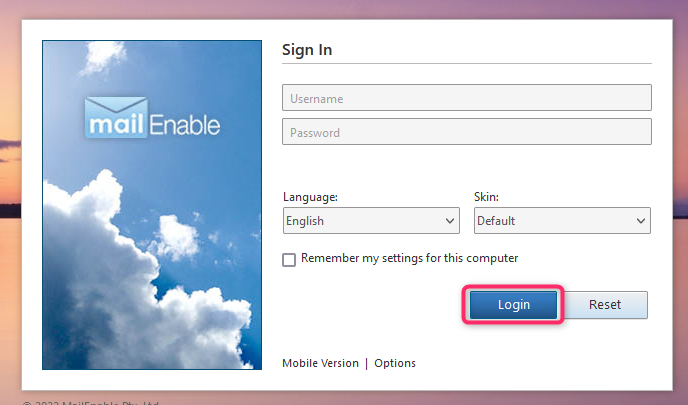Open the Options link
This screenshot has height=405, width=688.
coord(395,363)
